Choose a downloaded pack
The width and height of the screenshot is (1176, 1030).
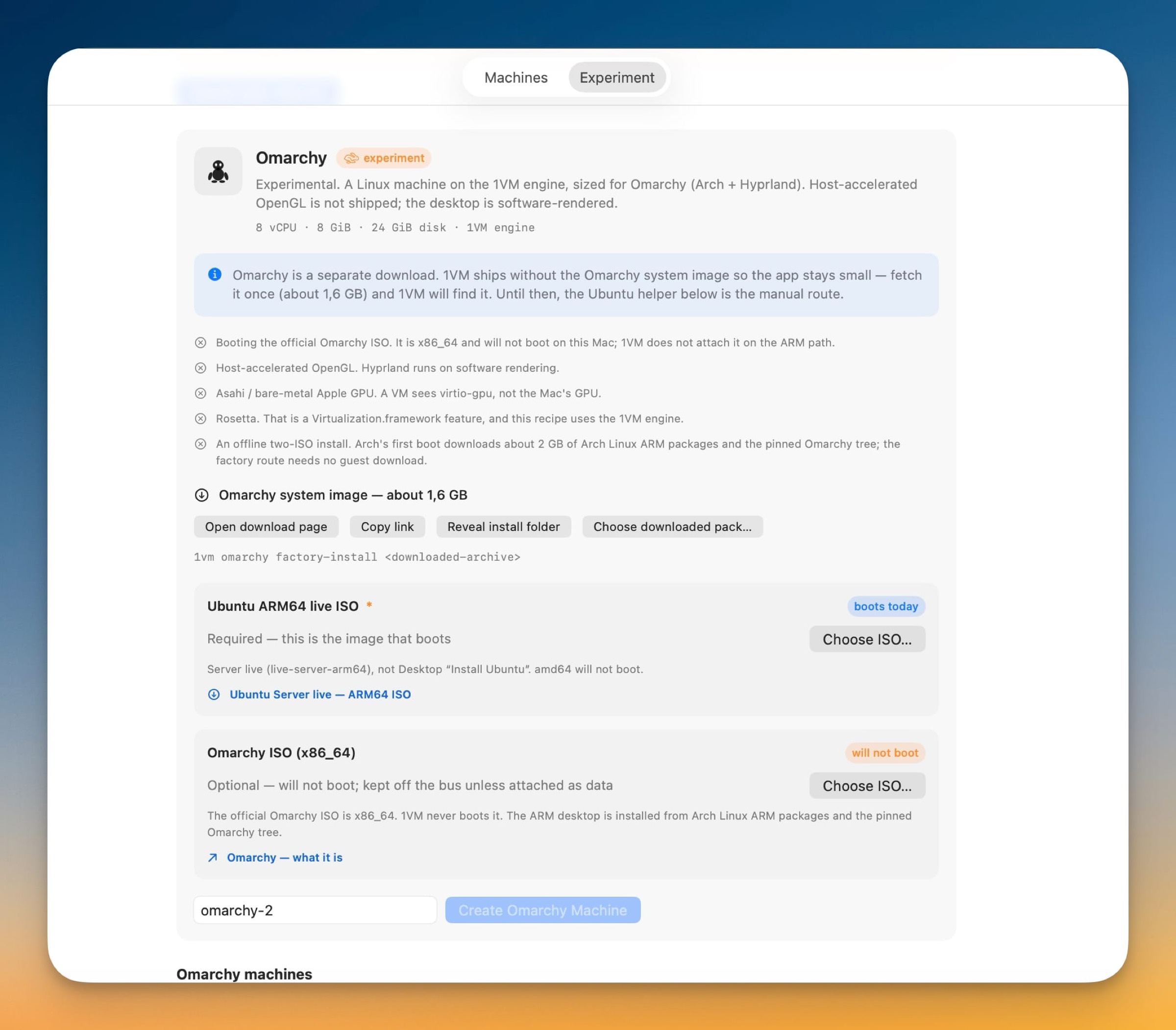(672, 527)
